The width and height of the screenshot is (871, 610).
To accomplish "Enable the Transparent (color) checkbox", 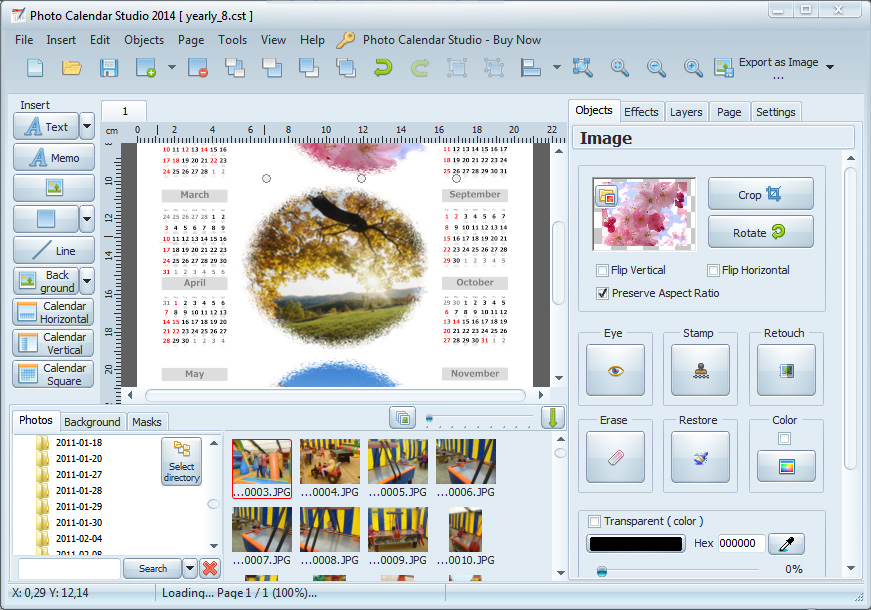I will [x=595, y=521].
